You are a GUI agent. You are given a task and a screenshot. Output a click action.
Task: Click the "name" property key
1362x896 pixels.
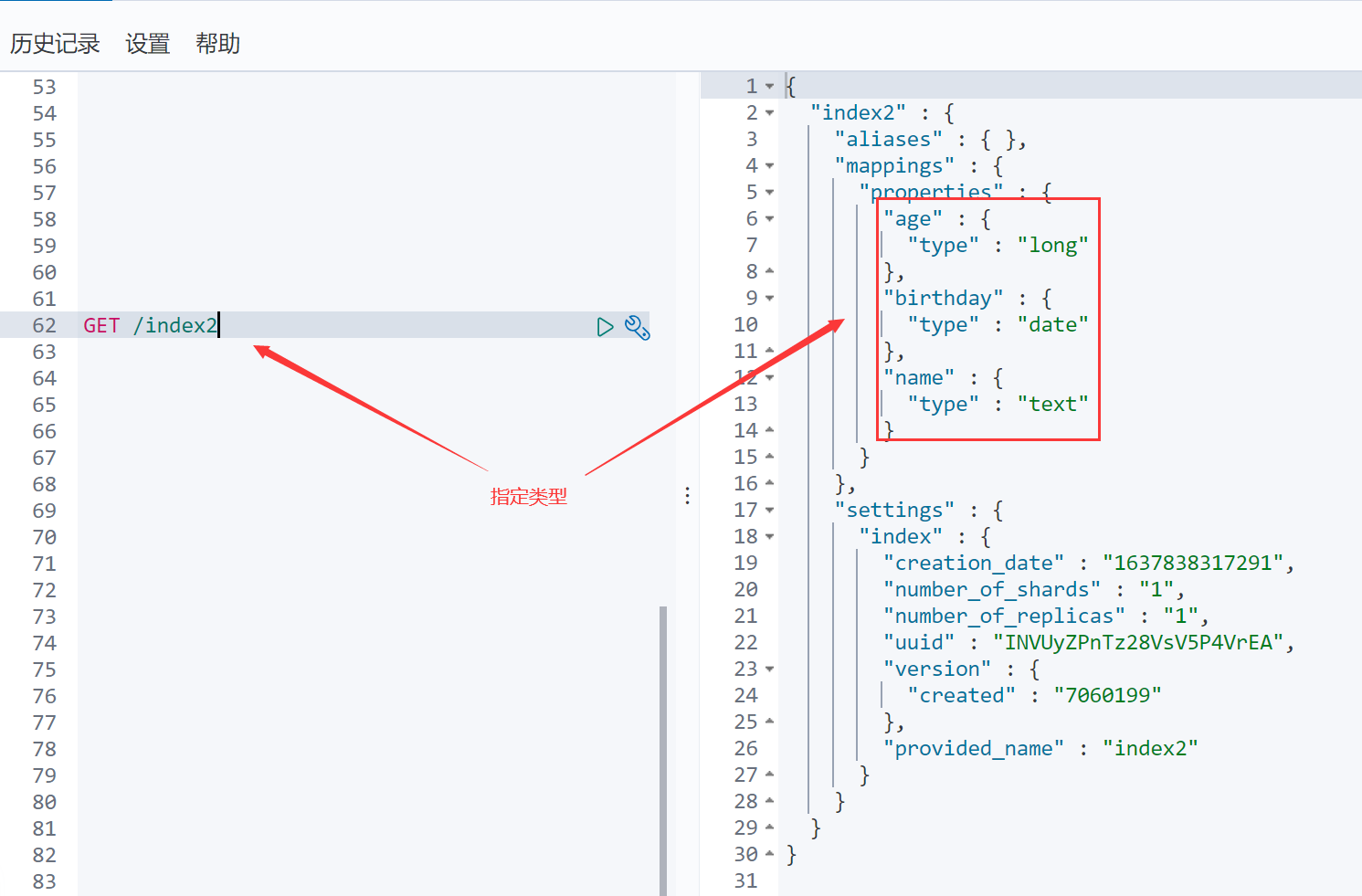(x=919, y=378)
